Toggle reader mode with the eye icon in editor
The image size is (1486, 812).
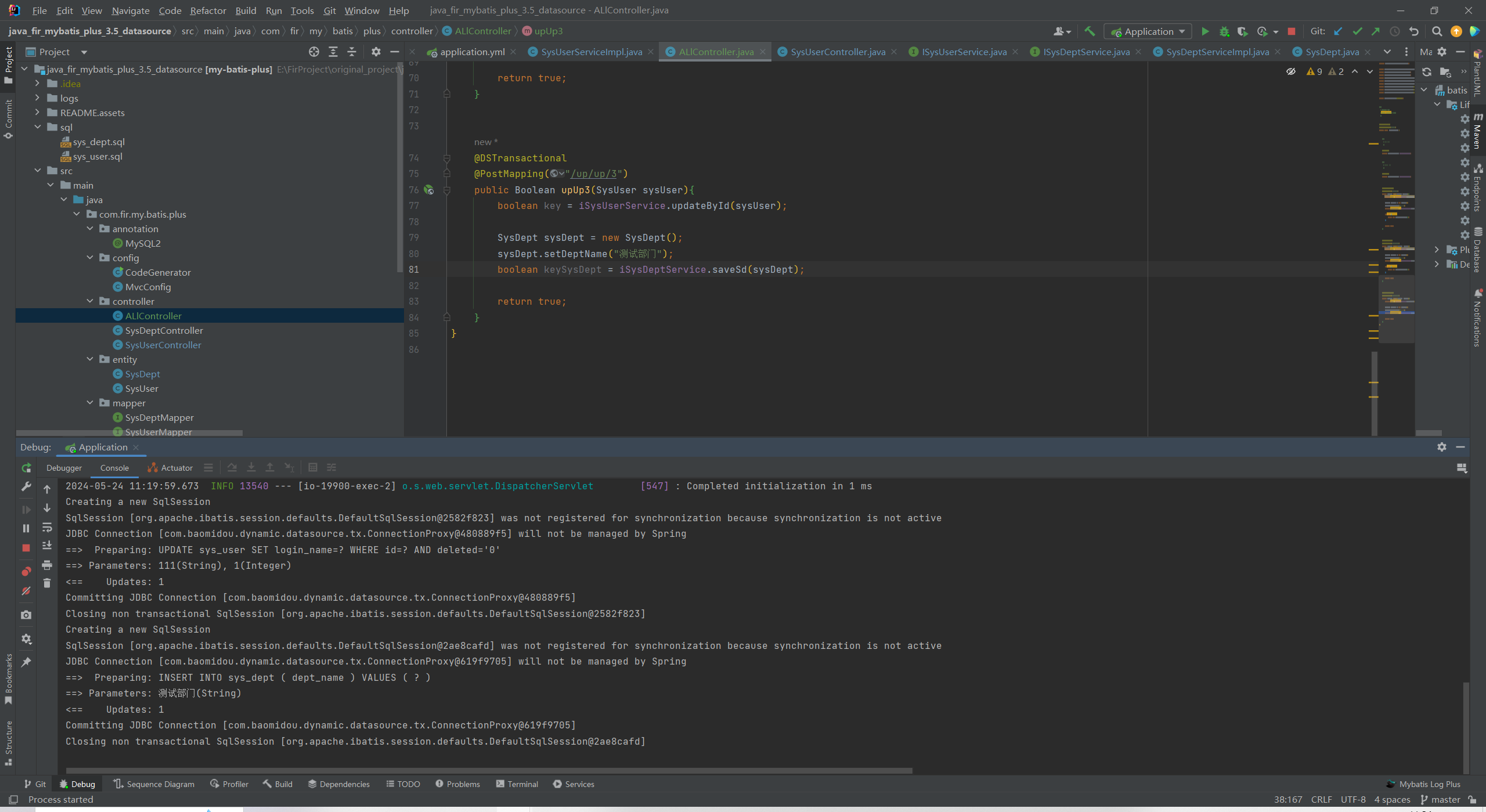point(1291,71)
